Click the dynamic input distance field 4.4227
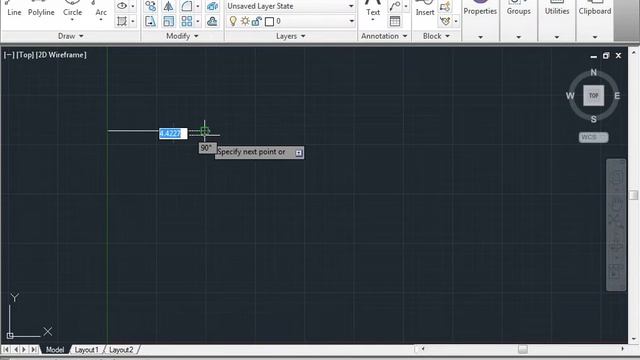This screenshot has width=640, height=360. click(x=173, y=133)
